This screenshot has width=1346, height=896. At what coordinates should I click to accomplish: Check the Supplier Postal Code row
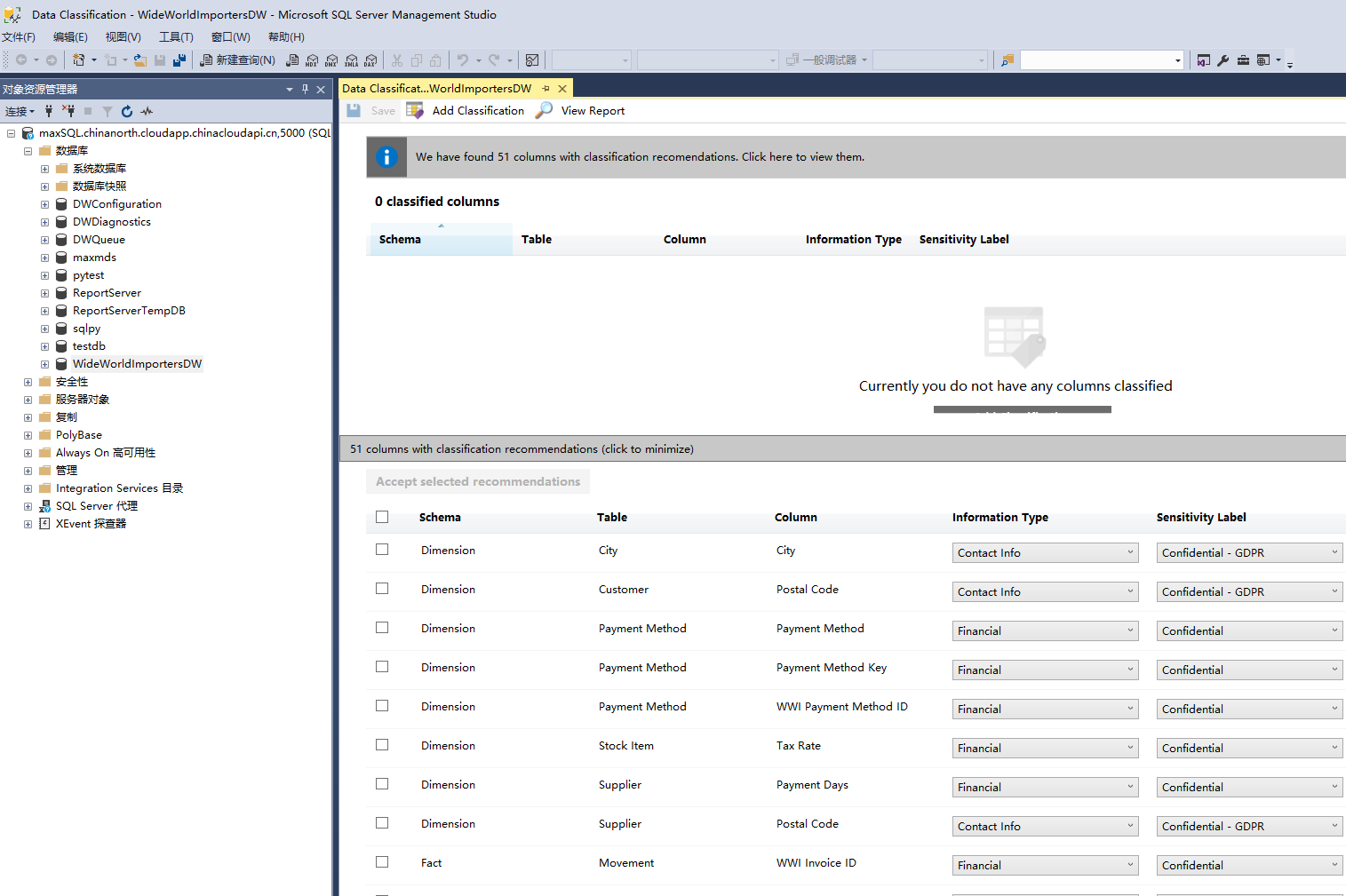(x=382, y=823)
